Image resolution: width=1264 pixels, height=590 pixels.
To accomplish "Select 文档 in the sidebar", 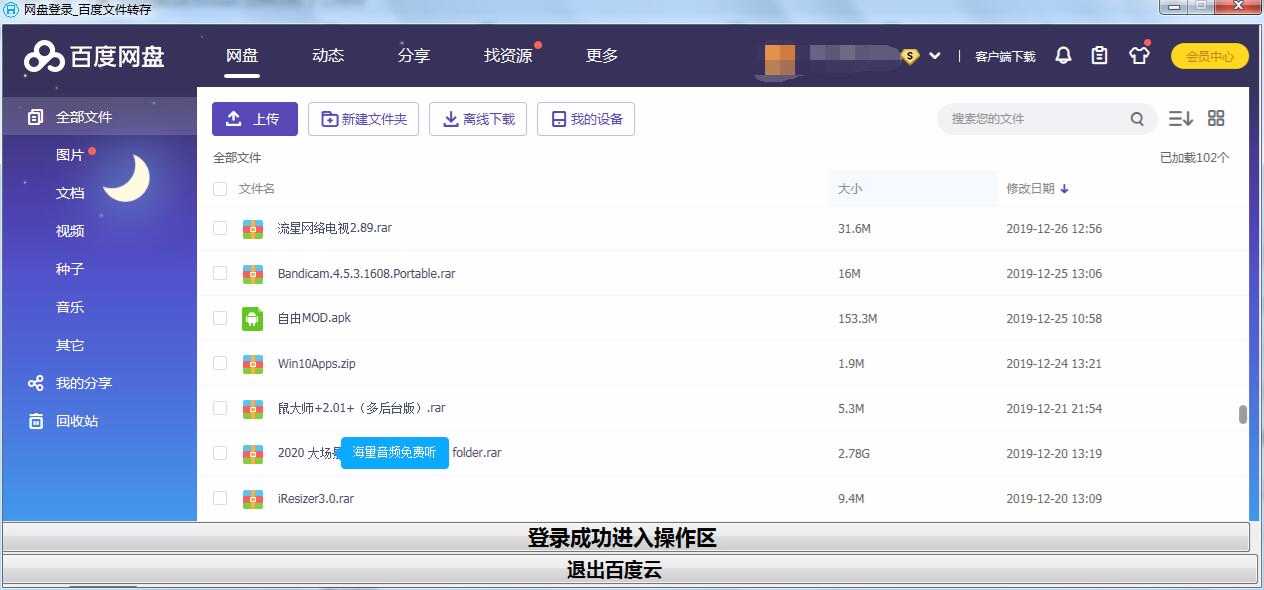I will [70, 193].
